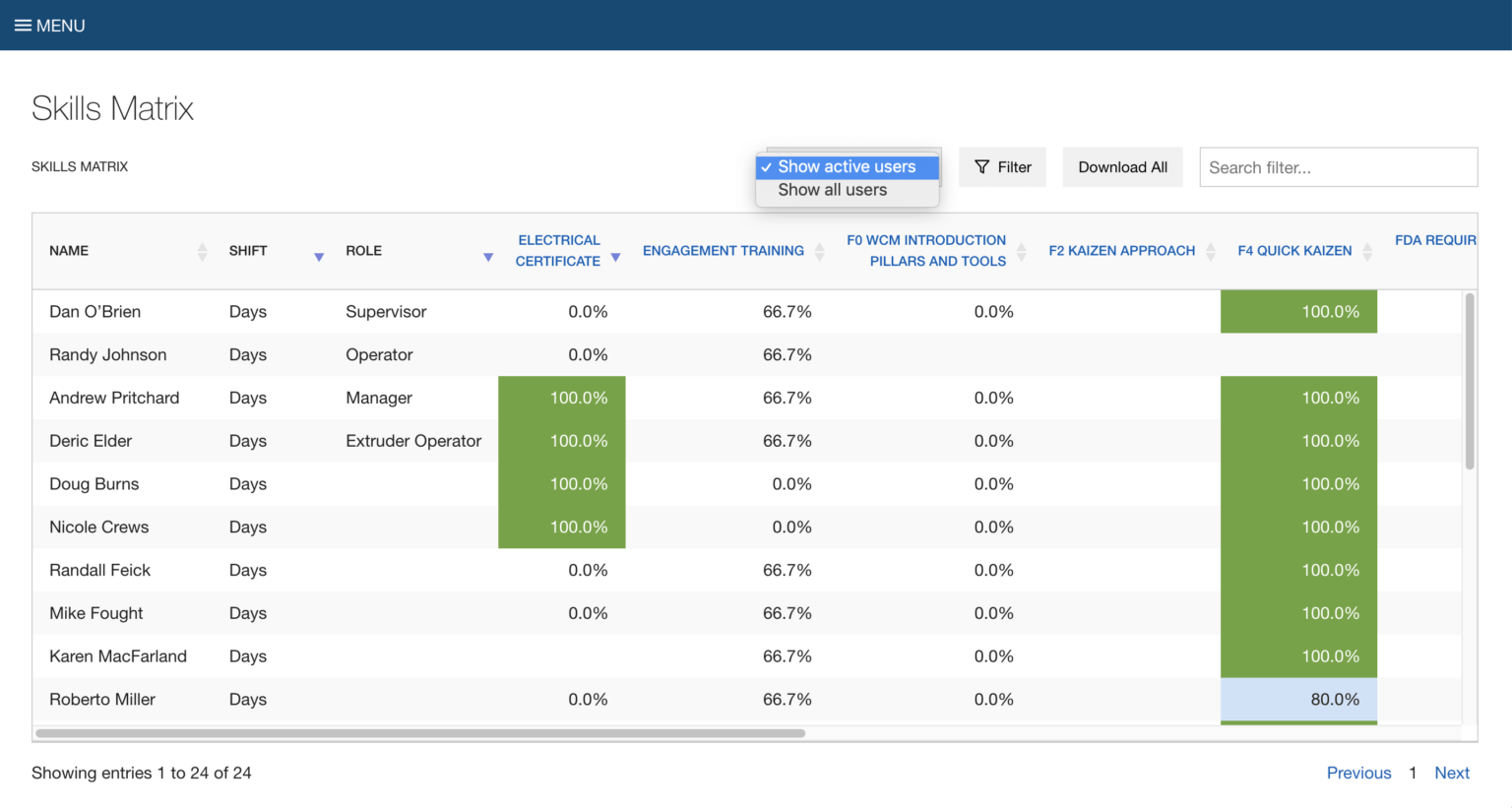Click Doug Burns' 0.0% Engagement Training cell
Viewport: 1512px width, 808px height.
(x=791, y=484)
